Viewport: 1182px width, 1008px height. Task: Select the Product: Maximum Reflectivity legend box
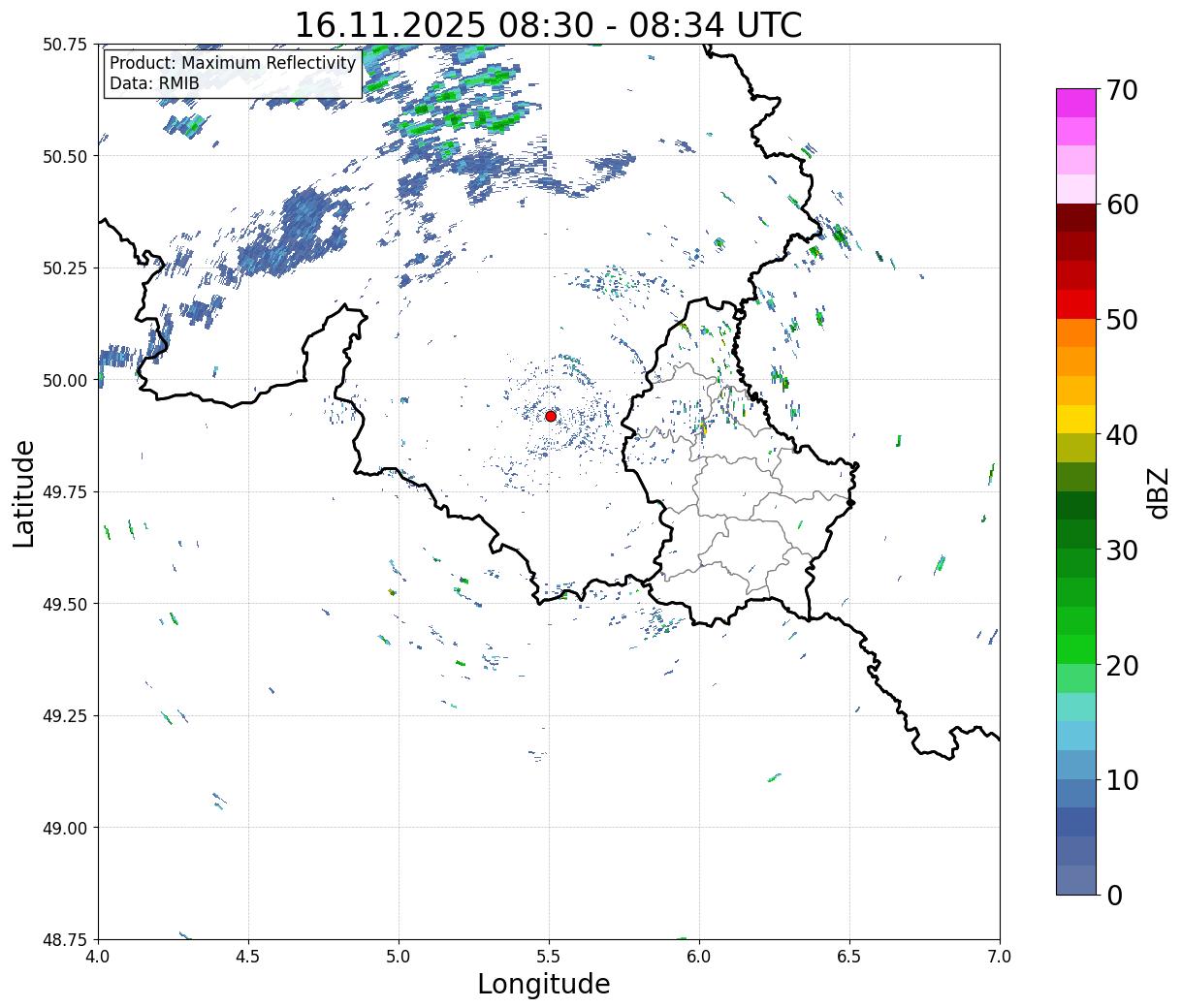(233, 74)
